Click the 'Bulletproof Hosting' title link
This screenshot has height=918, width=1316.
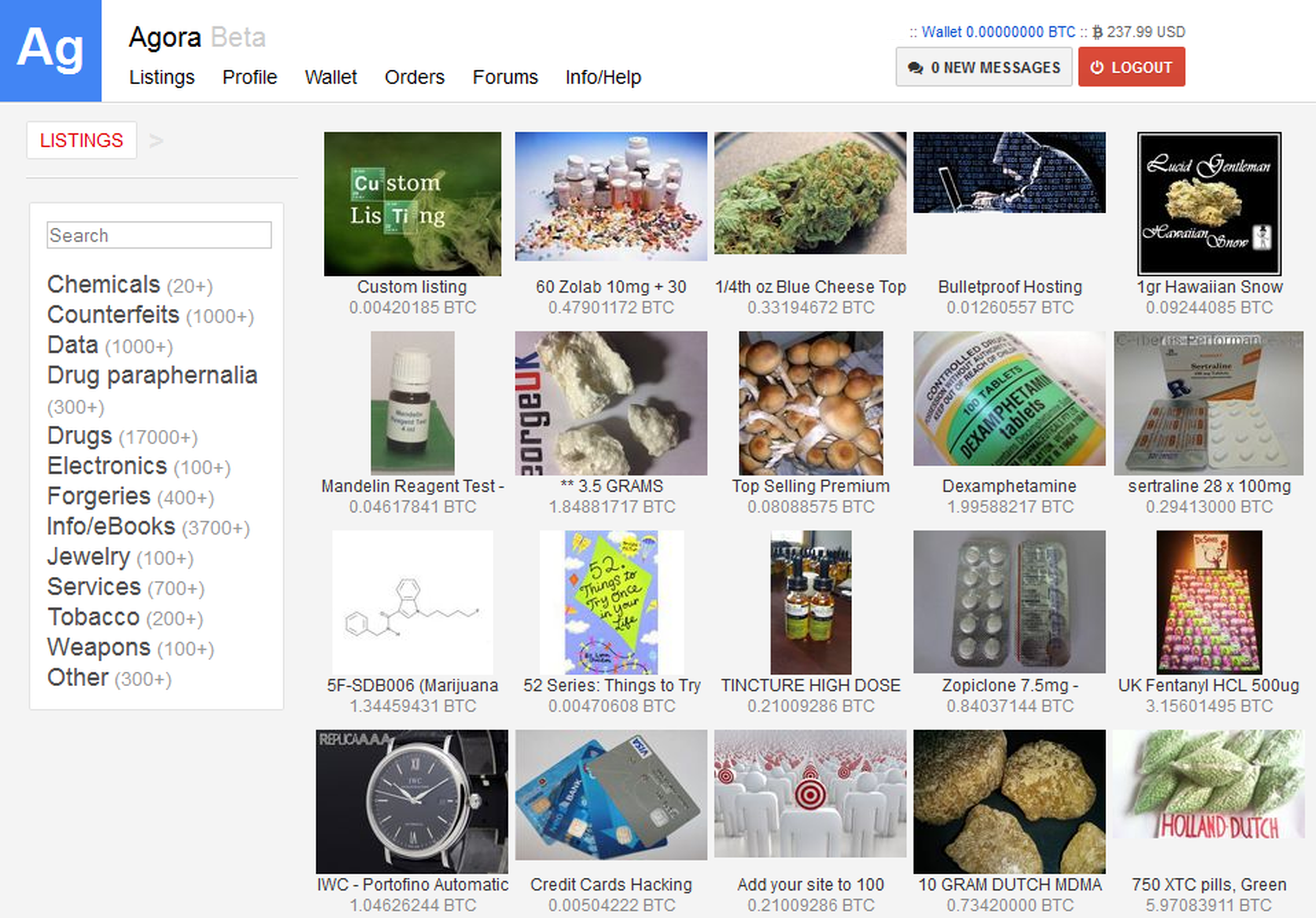[1010, 287]
